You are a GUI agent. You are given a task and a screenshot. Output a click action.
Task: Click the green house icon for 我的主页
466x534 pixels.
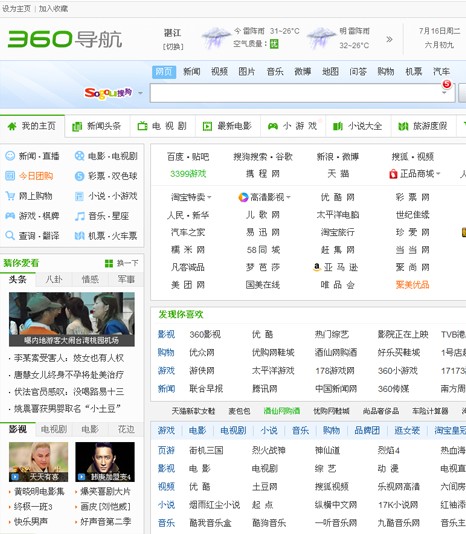click(x=12, y=127)
